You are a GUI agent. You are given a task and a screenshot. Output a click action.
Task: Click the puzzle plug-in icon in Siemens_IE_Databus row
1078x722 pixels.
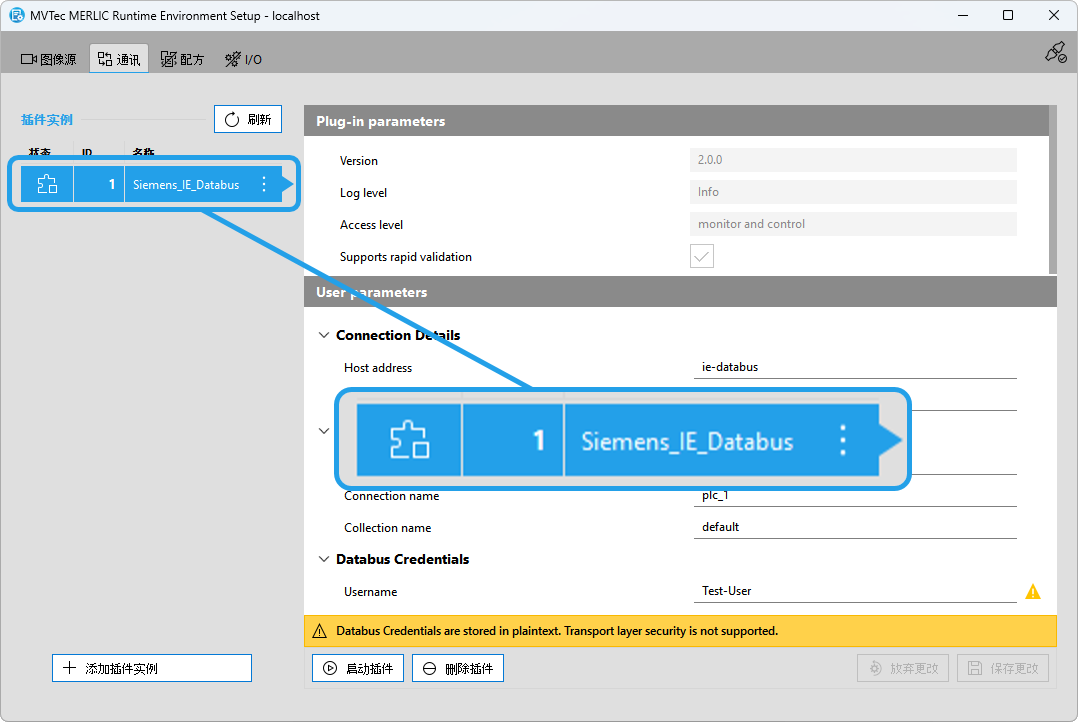(x=47, y=184)
